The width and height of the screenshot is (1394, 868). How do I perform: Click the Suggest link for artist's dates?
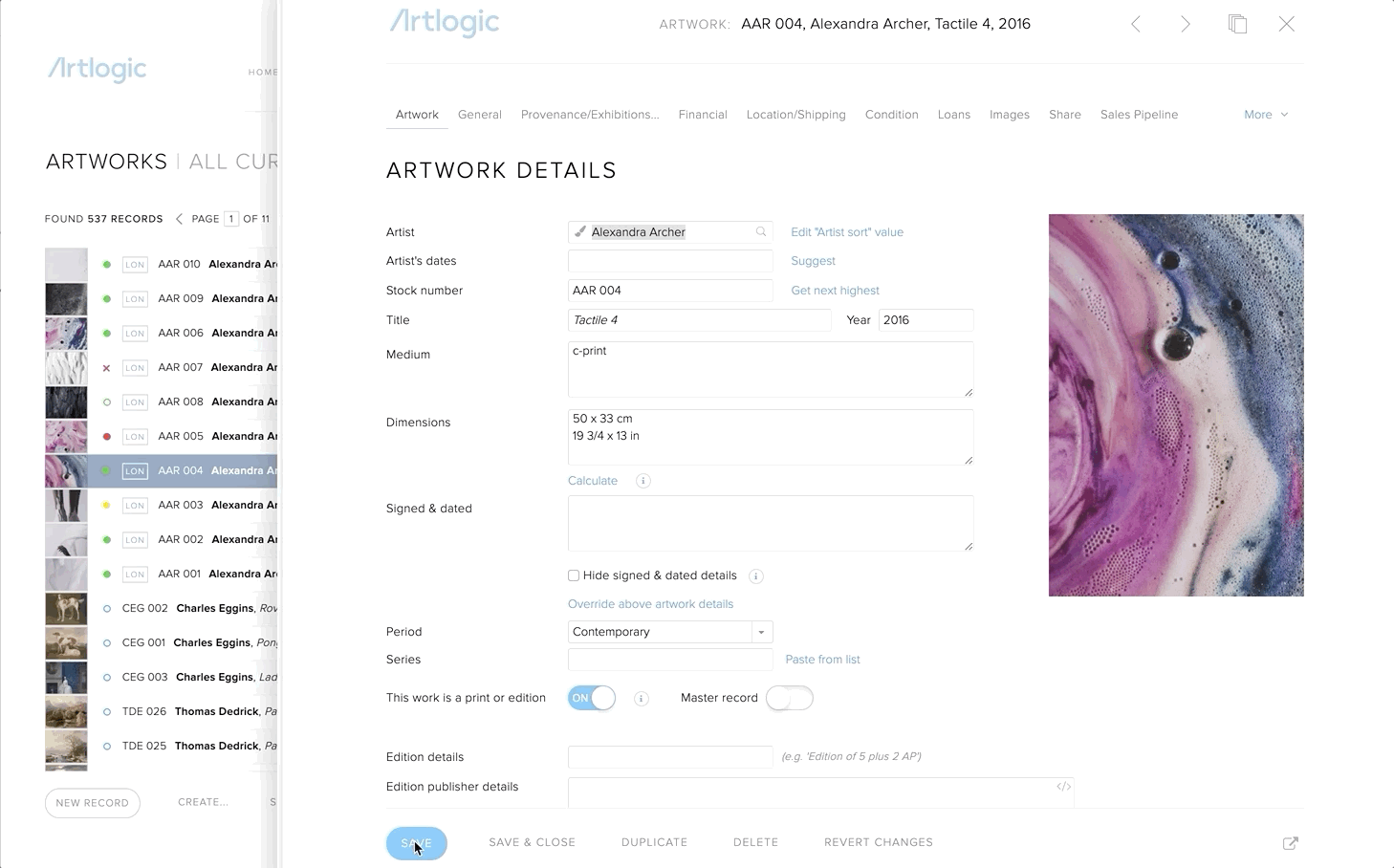point(813,261)
